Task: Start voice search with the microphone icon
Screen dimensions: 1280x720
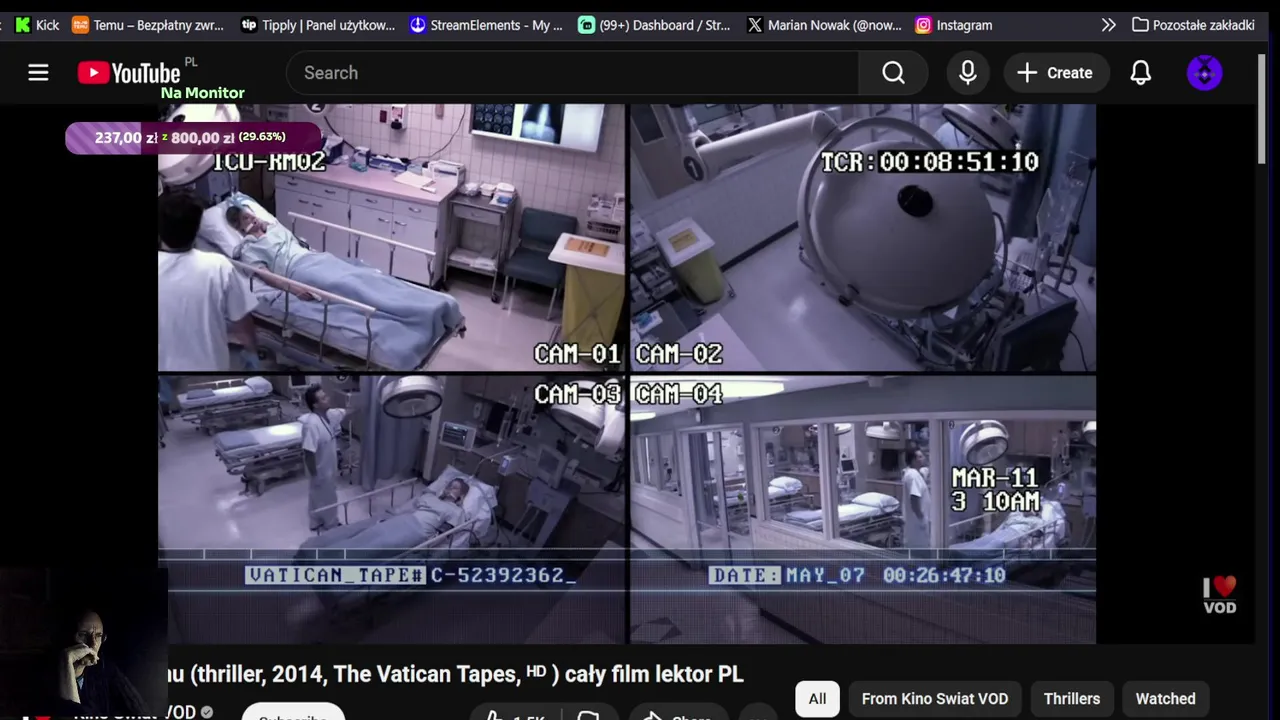Action: click(x=968, y=73)
